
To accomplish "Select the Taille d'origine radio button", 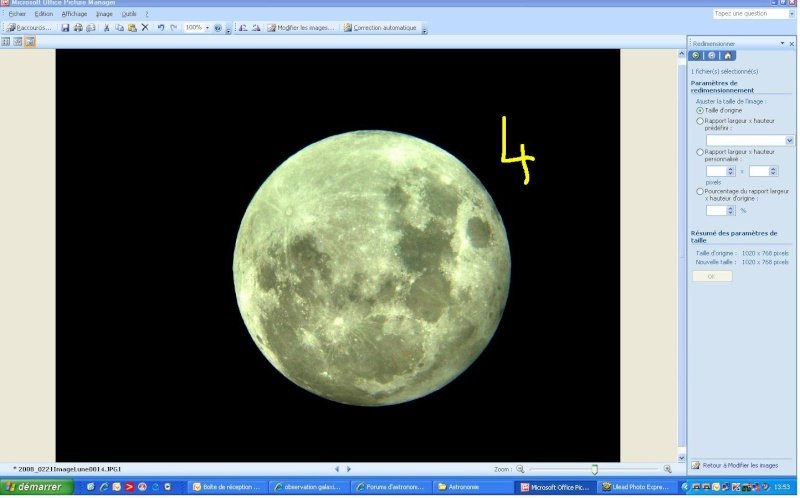I will [x=702, y=111].
